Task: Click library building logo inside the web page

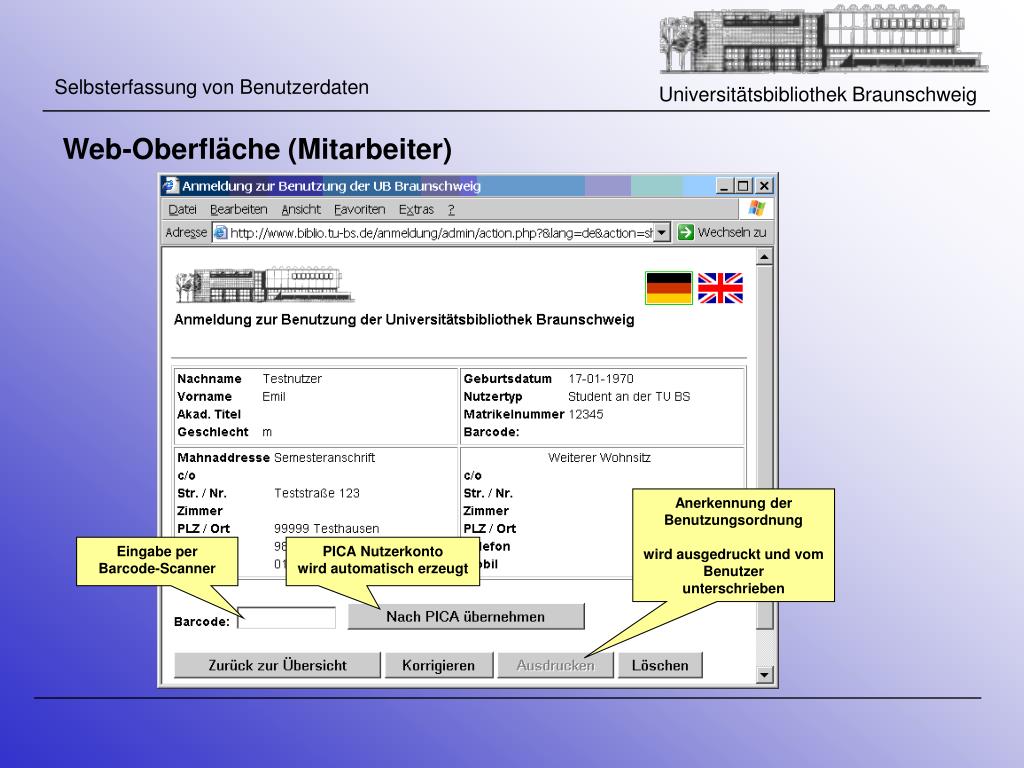Action: pos(264,285)
